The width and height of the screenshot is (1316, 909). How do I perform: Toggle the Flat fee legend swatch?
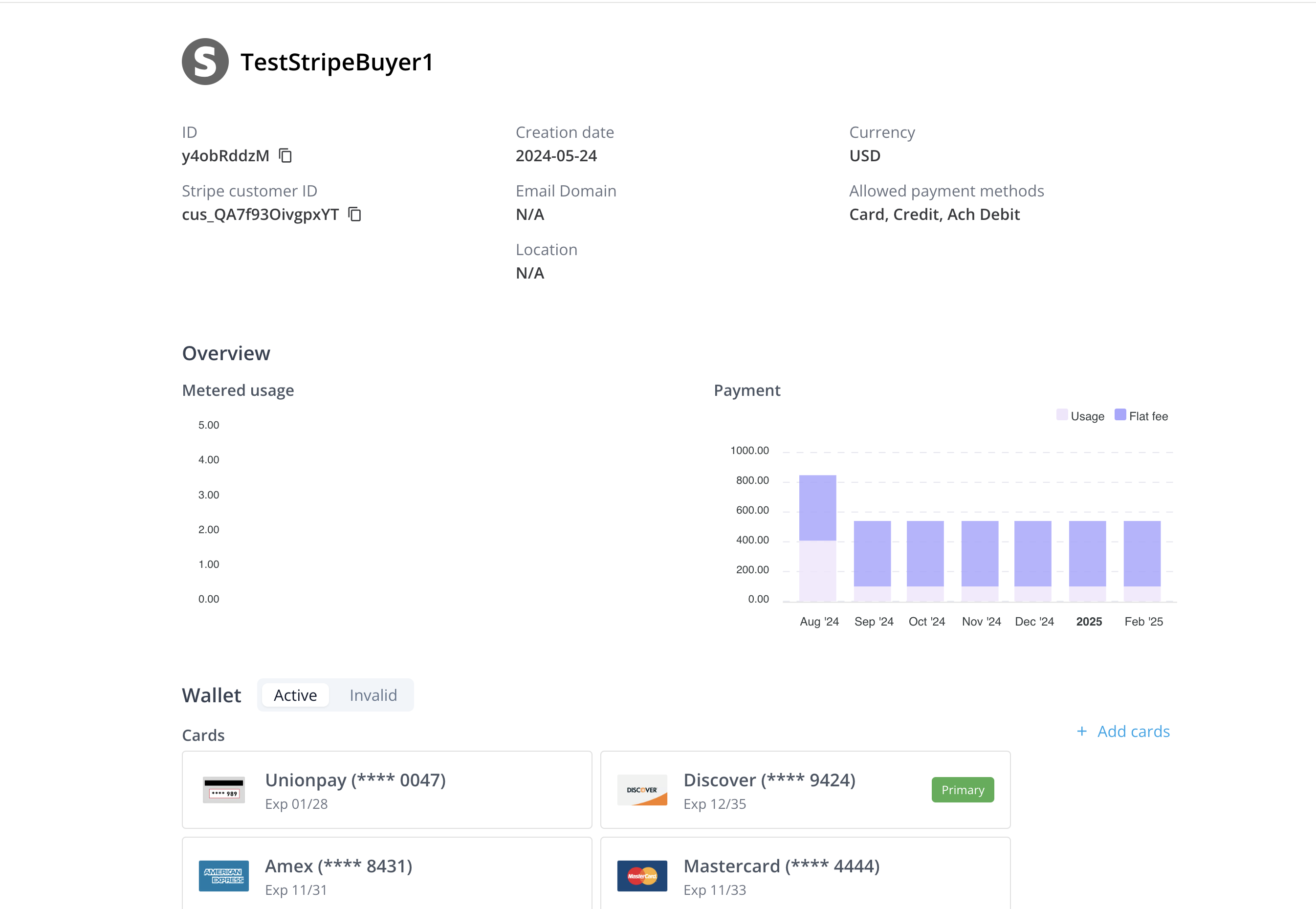(1120, 414)
